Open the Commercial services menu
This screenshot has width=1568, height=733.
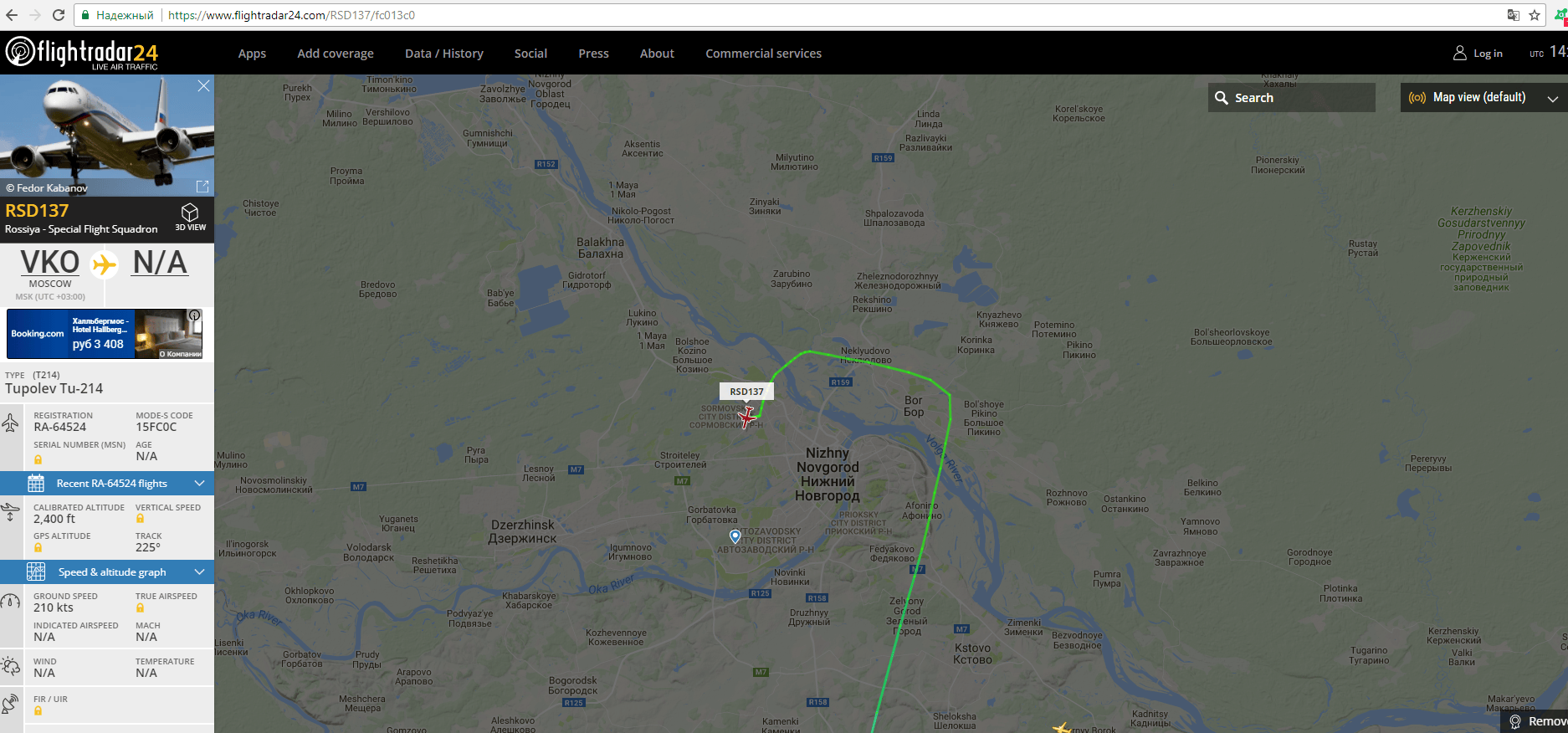[763, 54]
